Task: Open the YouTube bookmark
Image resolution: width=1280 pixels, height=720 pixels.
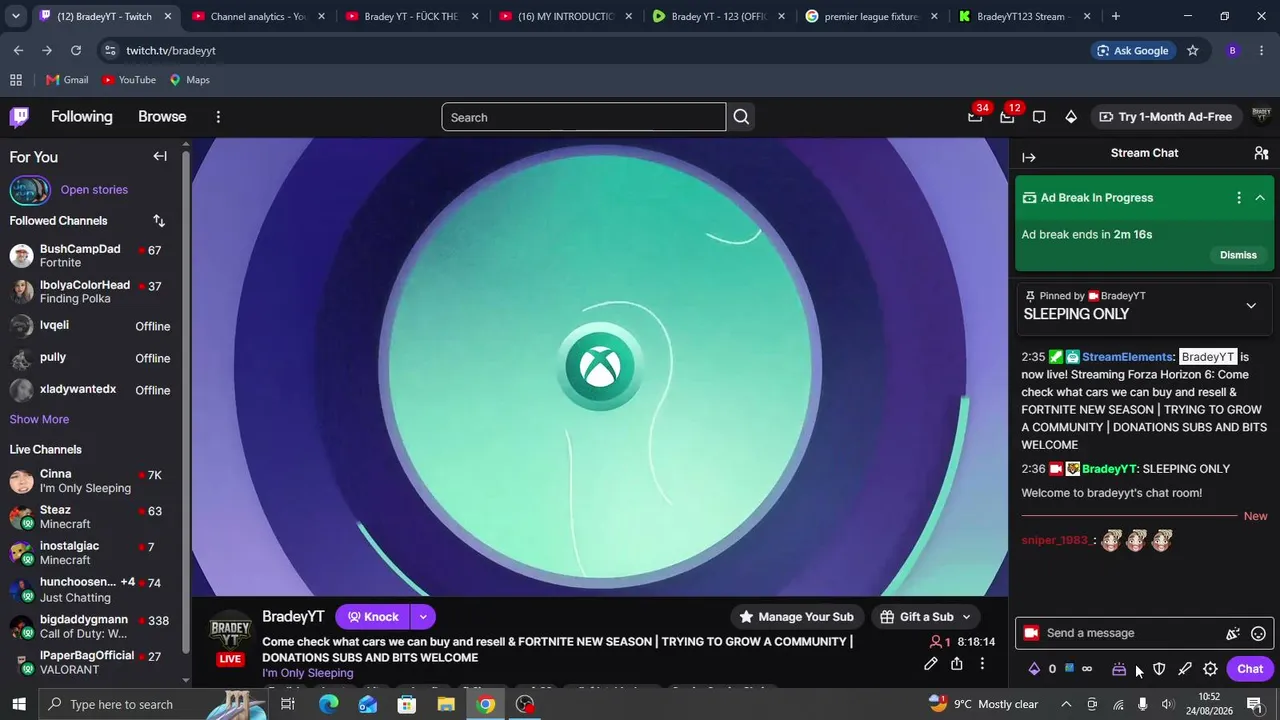Action: click(x=129, y=80)
